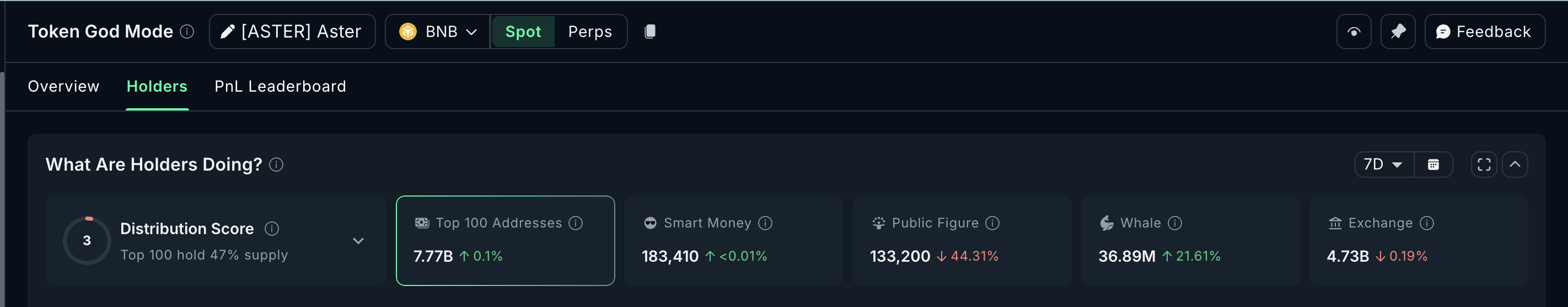Image resolution: width=1568 pixels, height=307 pixels.
Task: Open the 7D timeframe dropdown
Action: click(x=1383, y=165)
